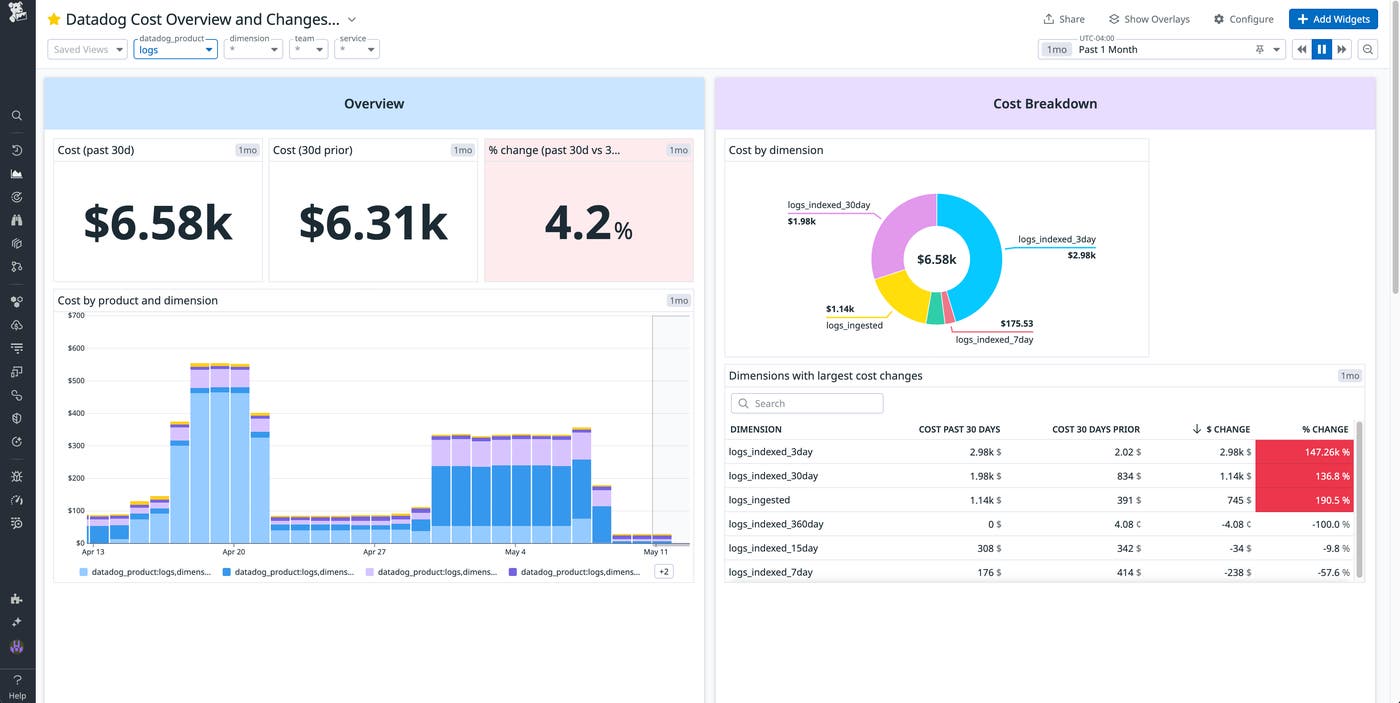Sort table by % CHANGE column header

[x=1324, y=429]
